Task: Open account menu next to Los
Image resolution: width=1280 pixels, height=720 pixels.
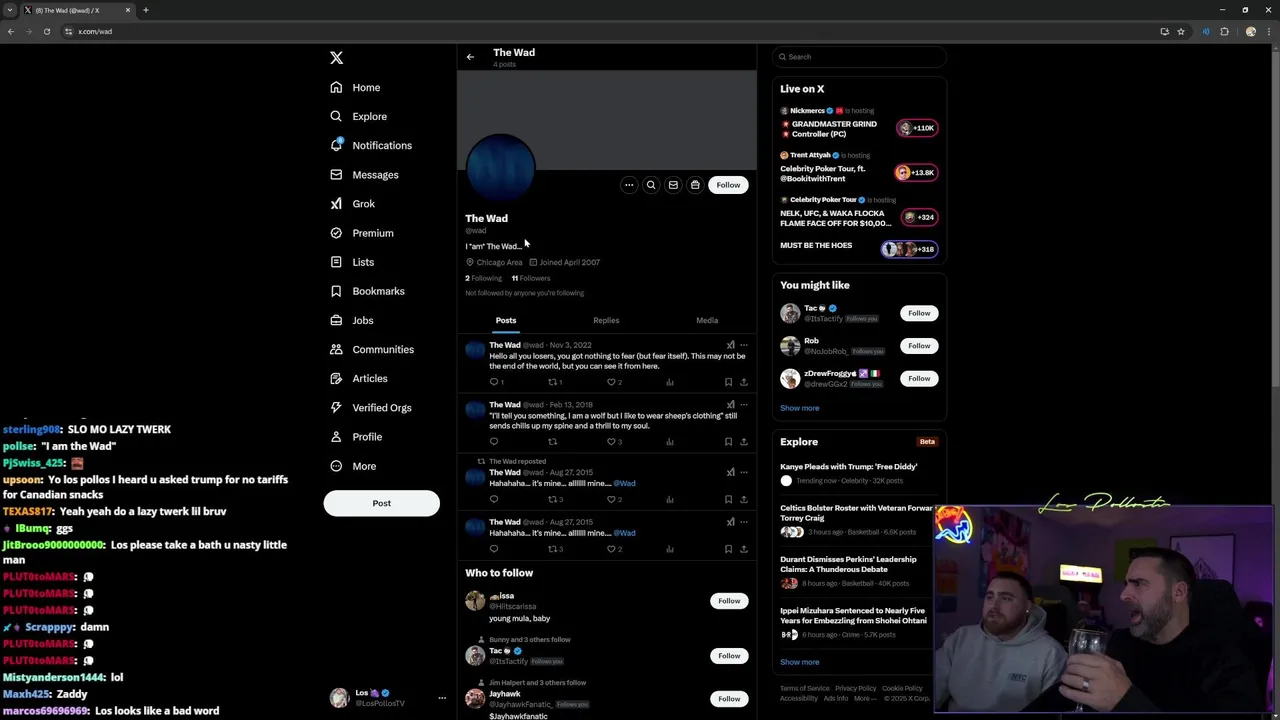Action: click(x=441, y=698)
